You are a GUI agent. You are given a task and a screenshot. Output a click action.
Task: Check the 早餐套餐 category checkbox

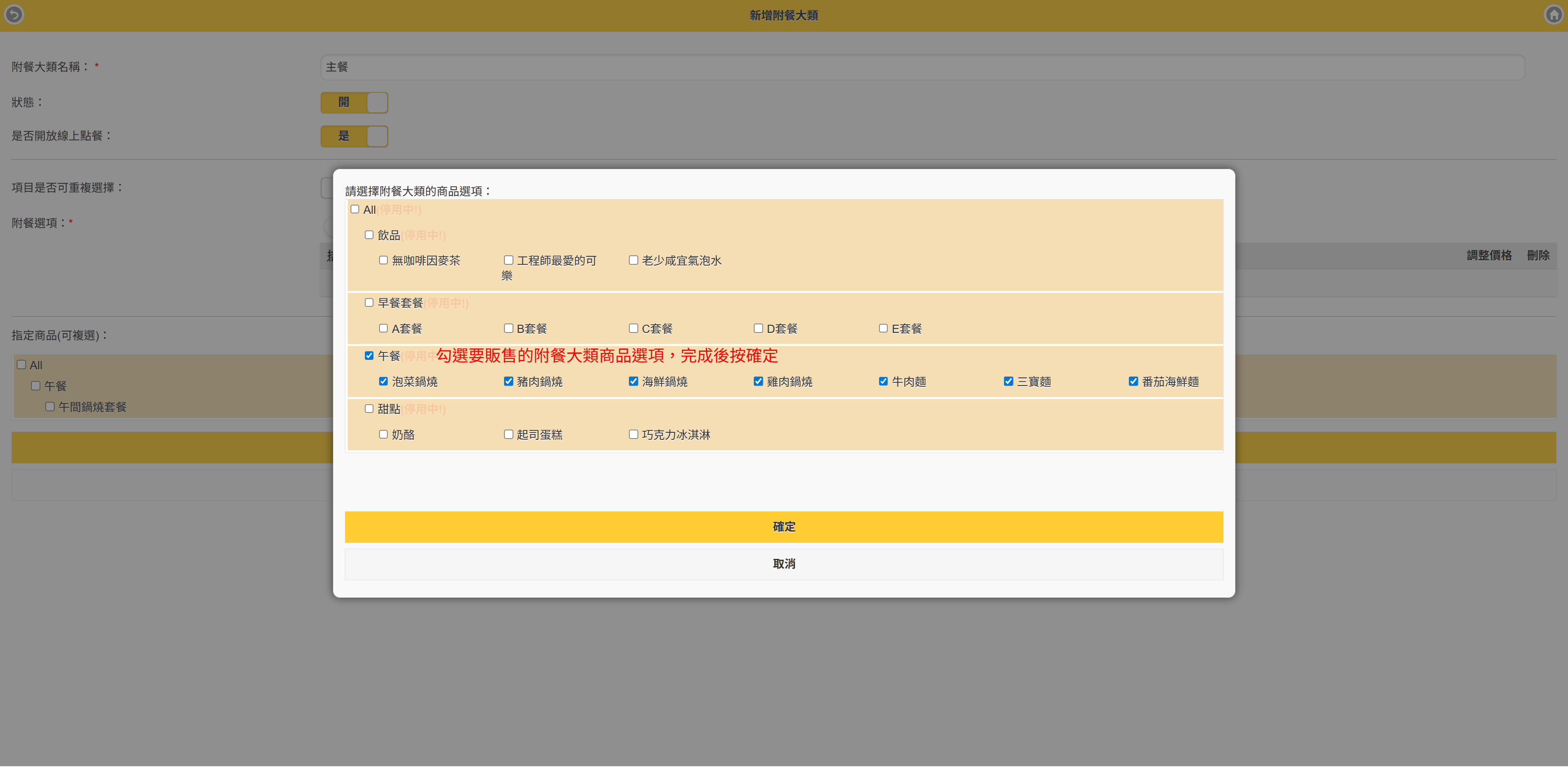point(369,302)
